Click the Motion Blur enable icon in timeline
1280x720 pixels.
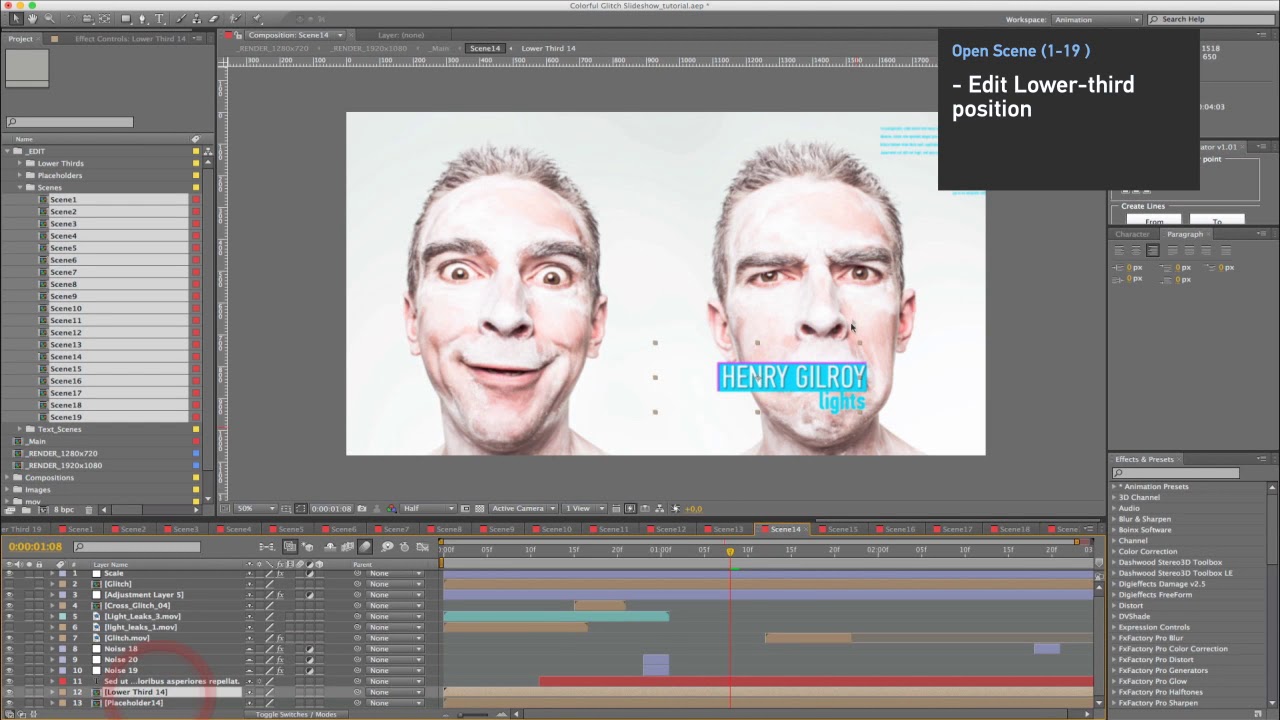[365, 547]
